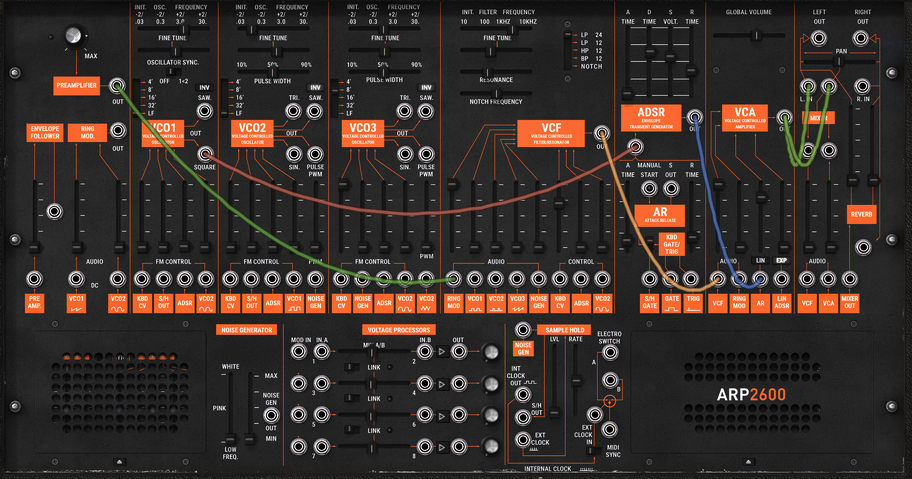Click the voltage processor IN.B jack
The image size is (912, 479).
coord(425,351)
